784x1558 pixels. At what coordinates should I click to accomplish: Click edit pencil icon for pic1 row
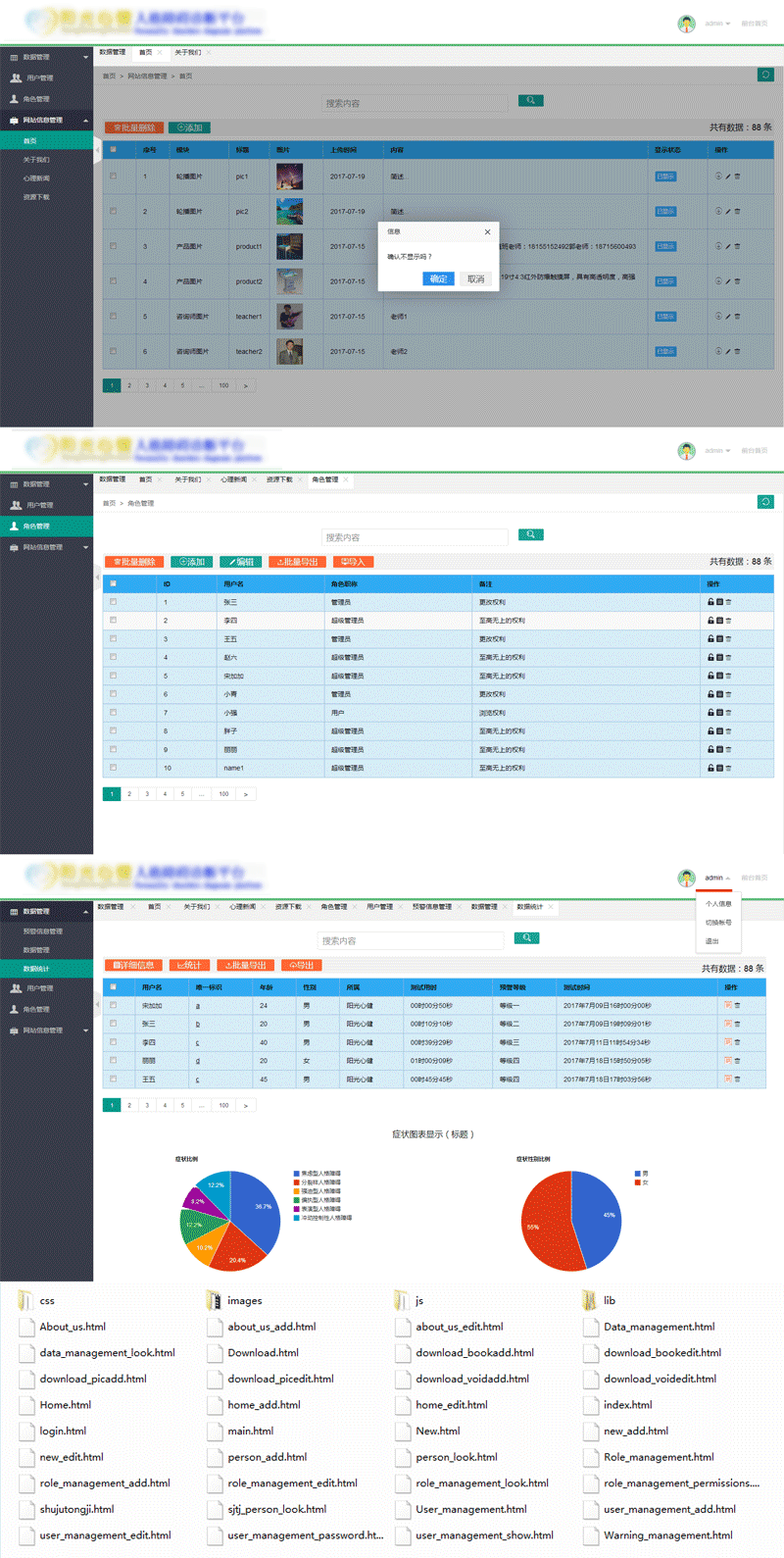click(727, 176)
